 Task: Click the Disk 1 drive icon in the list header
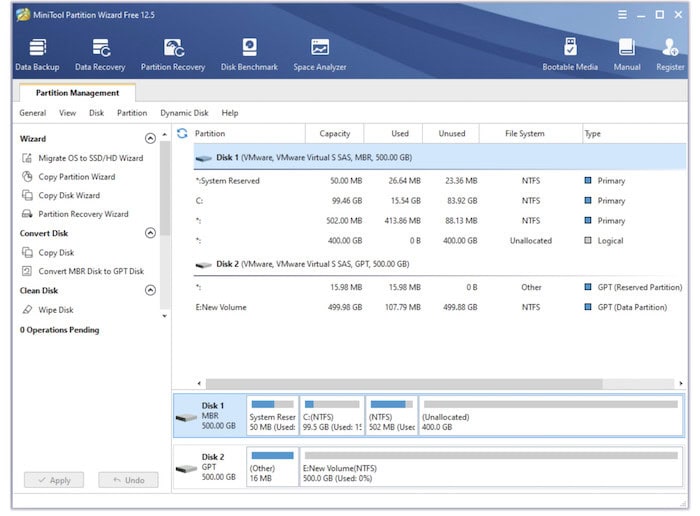(x=204, y=158)
